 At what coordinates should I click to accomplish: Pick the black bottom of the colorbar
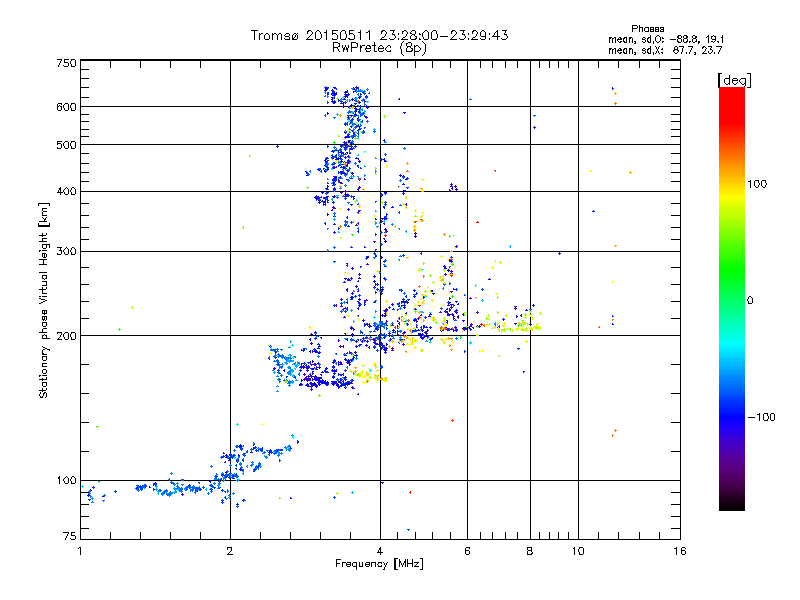point(732,504)
